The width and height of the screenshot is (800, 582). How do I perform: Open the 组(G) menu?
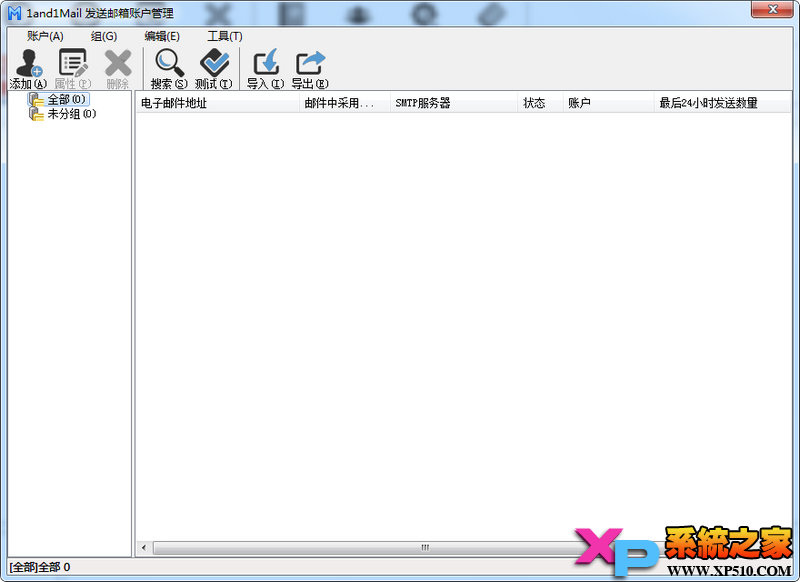click(x=104, y=36)
